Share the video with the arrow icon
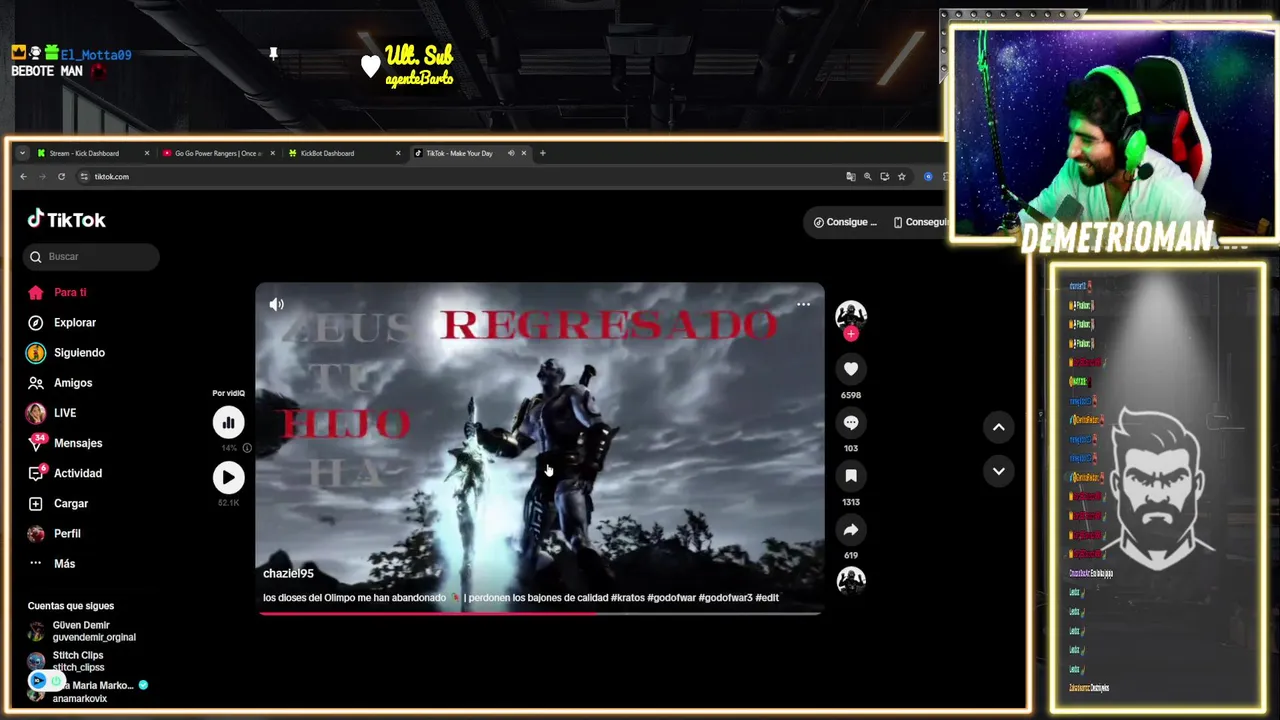Viewport: 1280px width, 720px height. pos(851,529)
